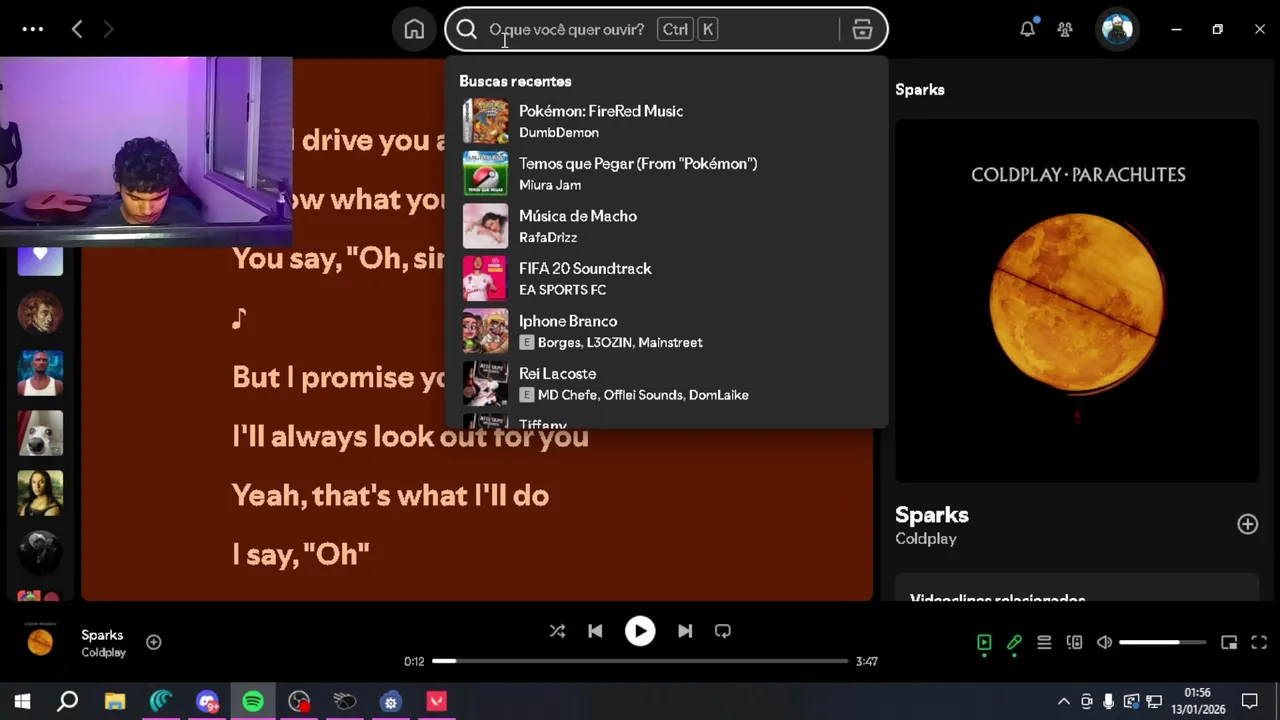
Task: Mute with the volume speaker icon
Action: pos(1104,643)
